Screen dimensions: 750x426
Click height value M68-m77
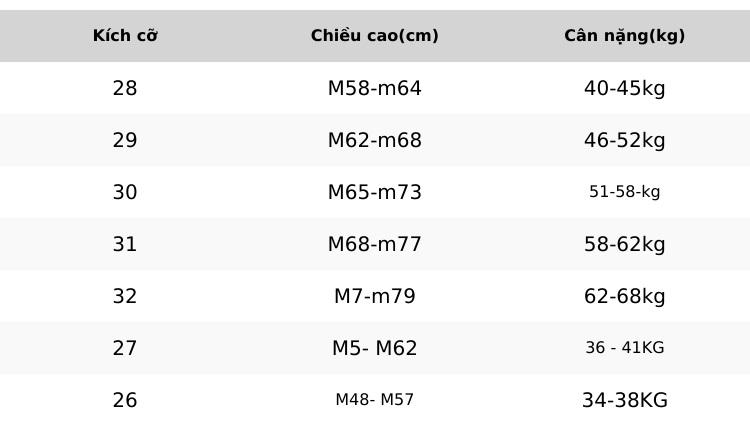pyautogui.click(x=375, y=244)
